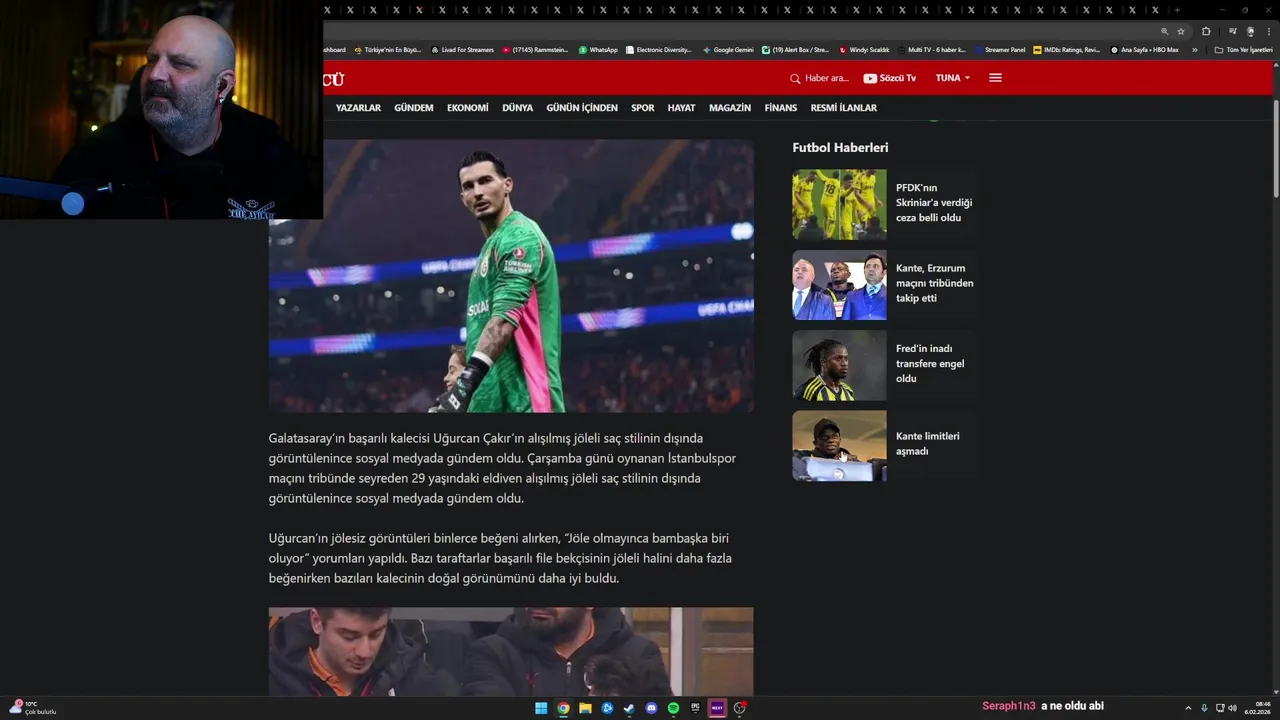Open the WhatsApp bookmark
Viewport: 1280px width, 720px height.
click(x=598, y=50)
